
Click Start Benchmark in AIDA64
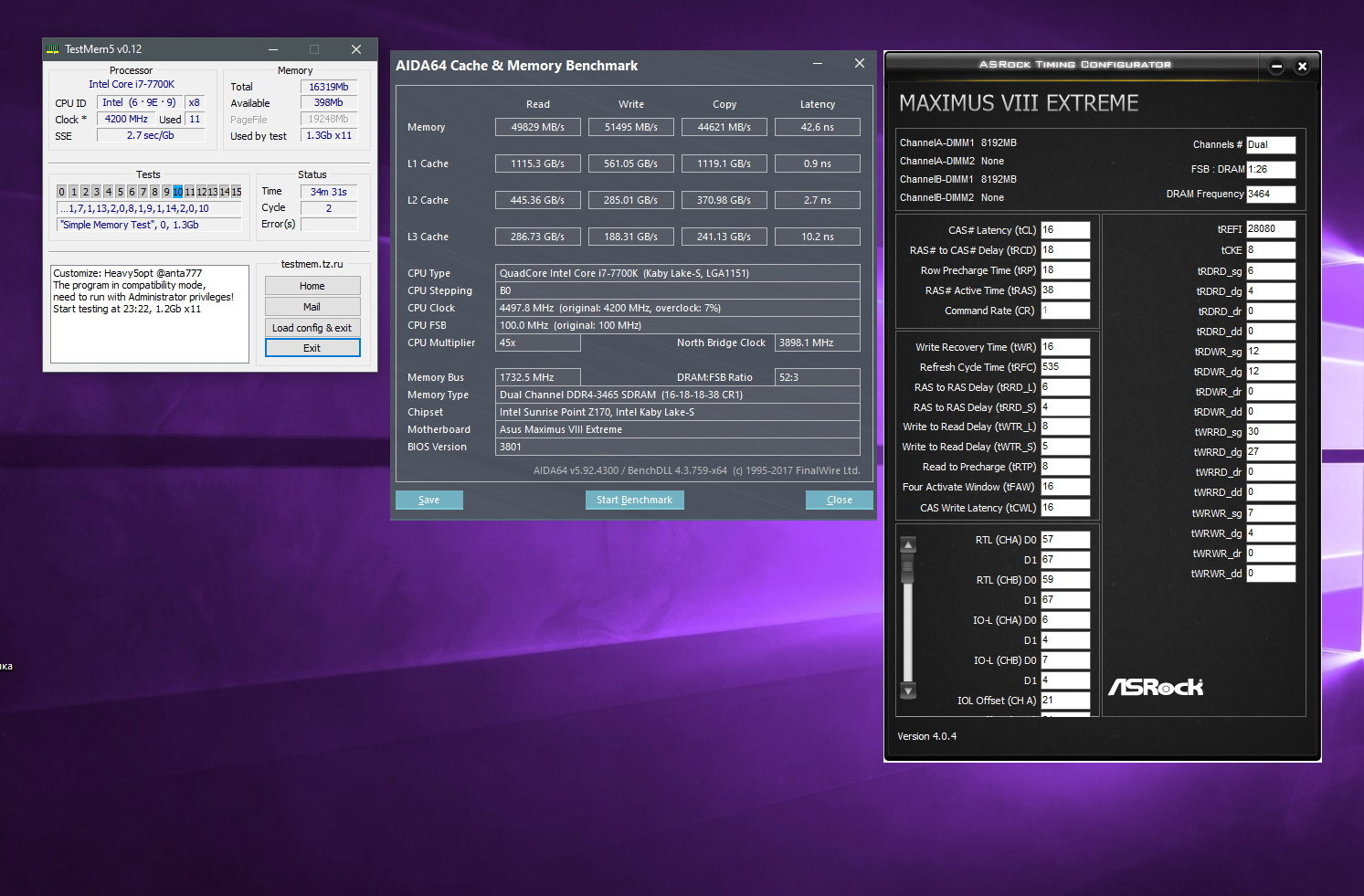pyautogui.click(x=635, y=500)
